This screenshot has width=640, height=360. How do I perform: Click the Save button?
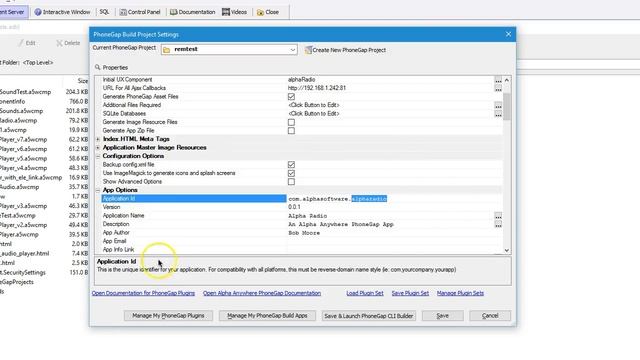(442, 316)
